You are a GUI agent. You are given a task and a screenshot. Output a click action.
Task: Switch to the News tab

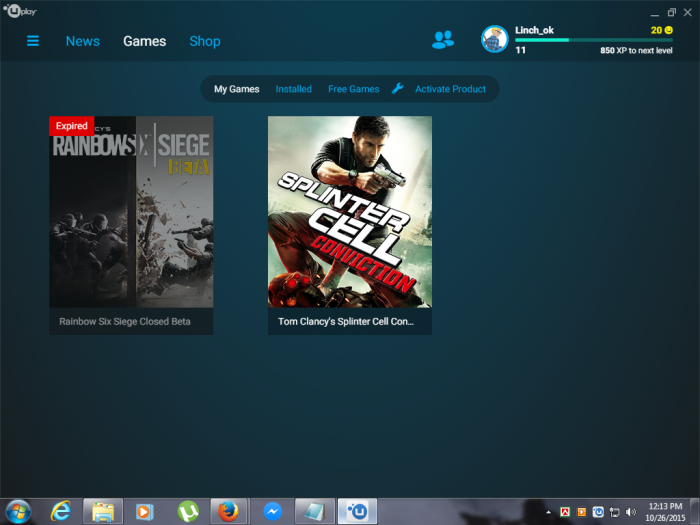[83, 41]
